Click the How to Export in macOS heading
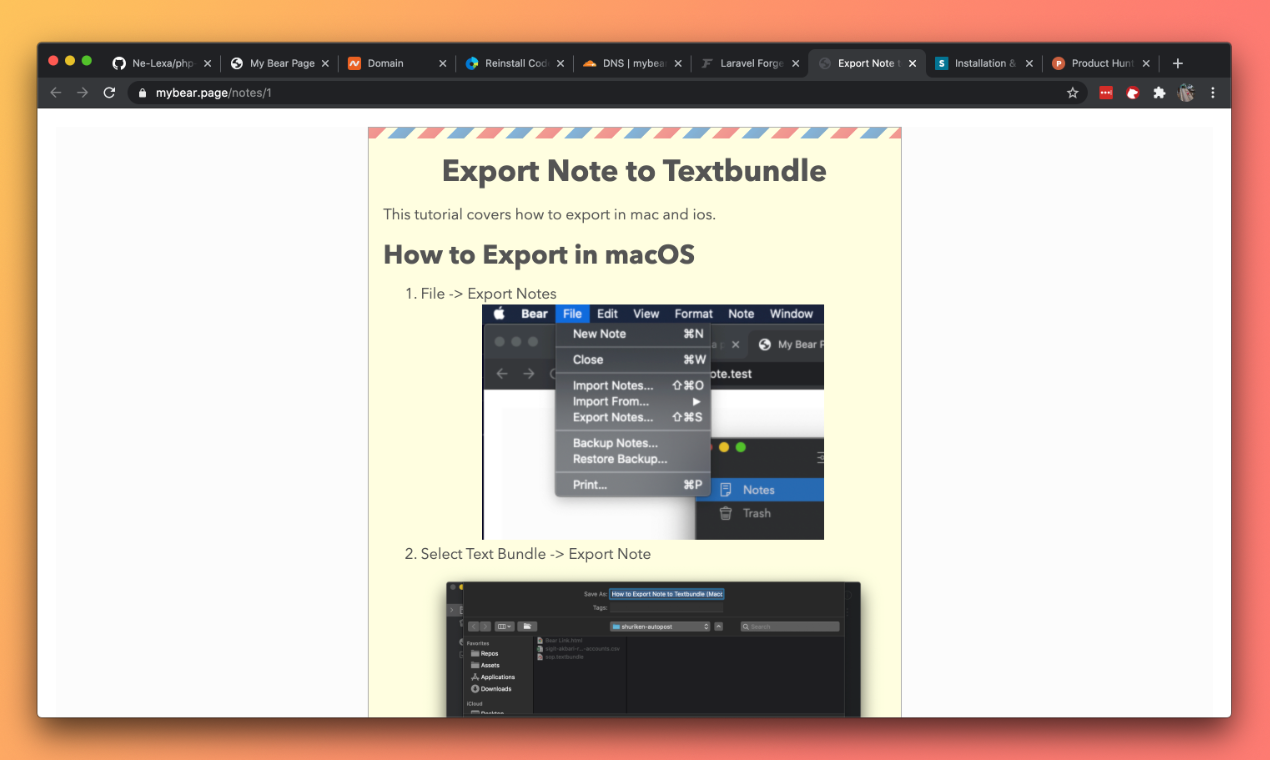The width and height of the screenshot is (1270, 760). 539,254
